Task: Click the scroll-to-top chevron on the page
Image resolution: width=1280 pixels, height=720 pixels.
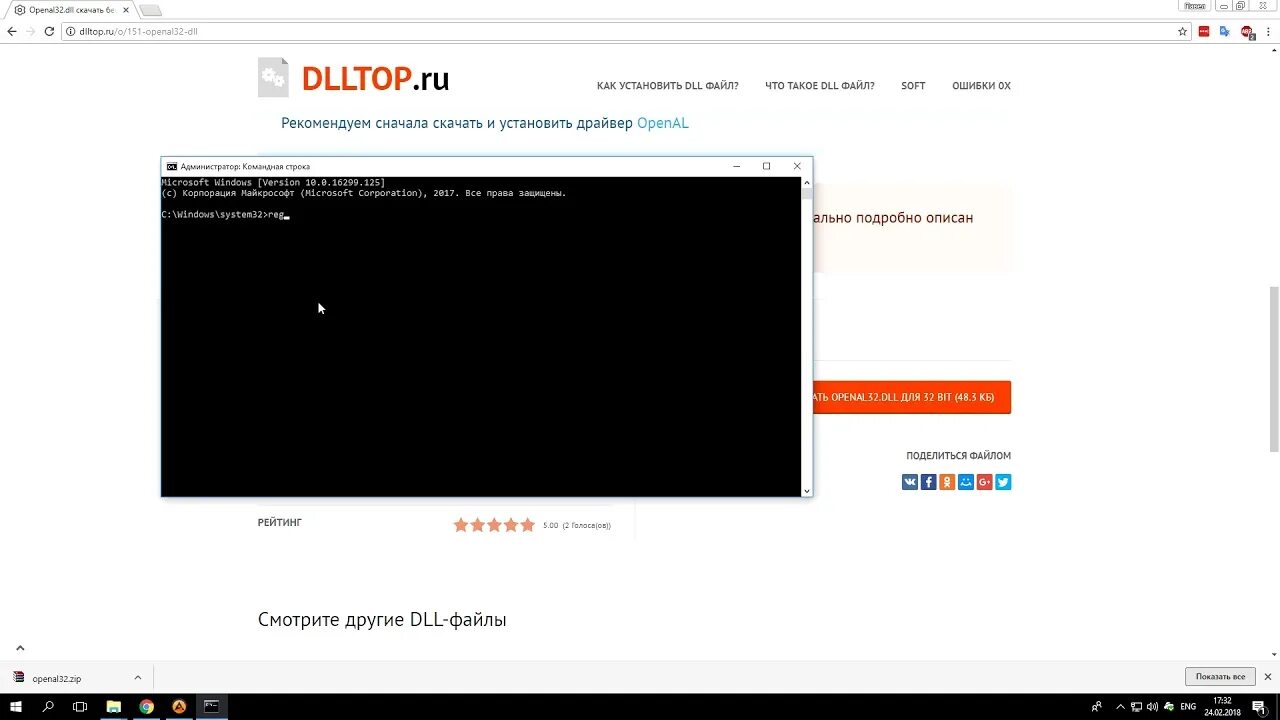Action: point(20,648)
